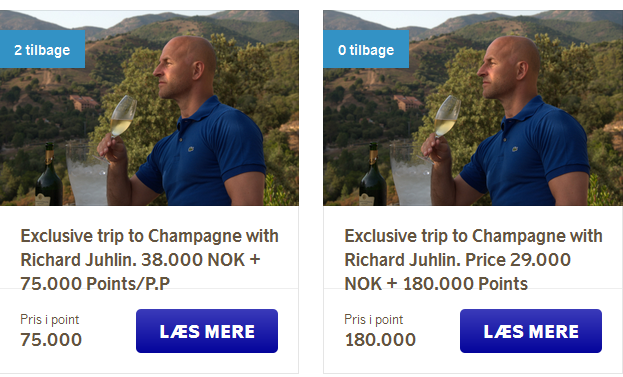Click the champagne bottle in the '2 tilbage' photo
Viewport: 623px width, 377px height.
(x=49, y=175)
